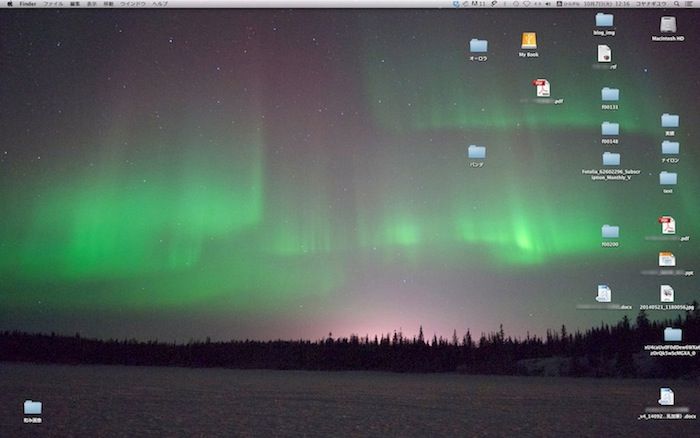Select the Macintosh HD drive icon
The image size is (700, 438).
coord(668,25)
